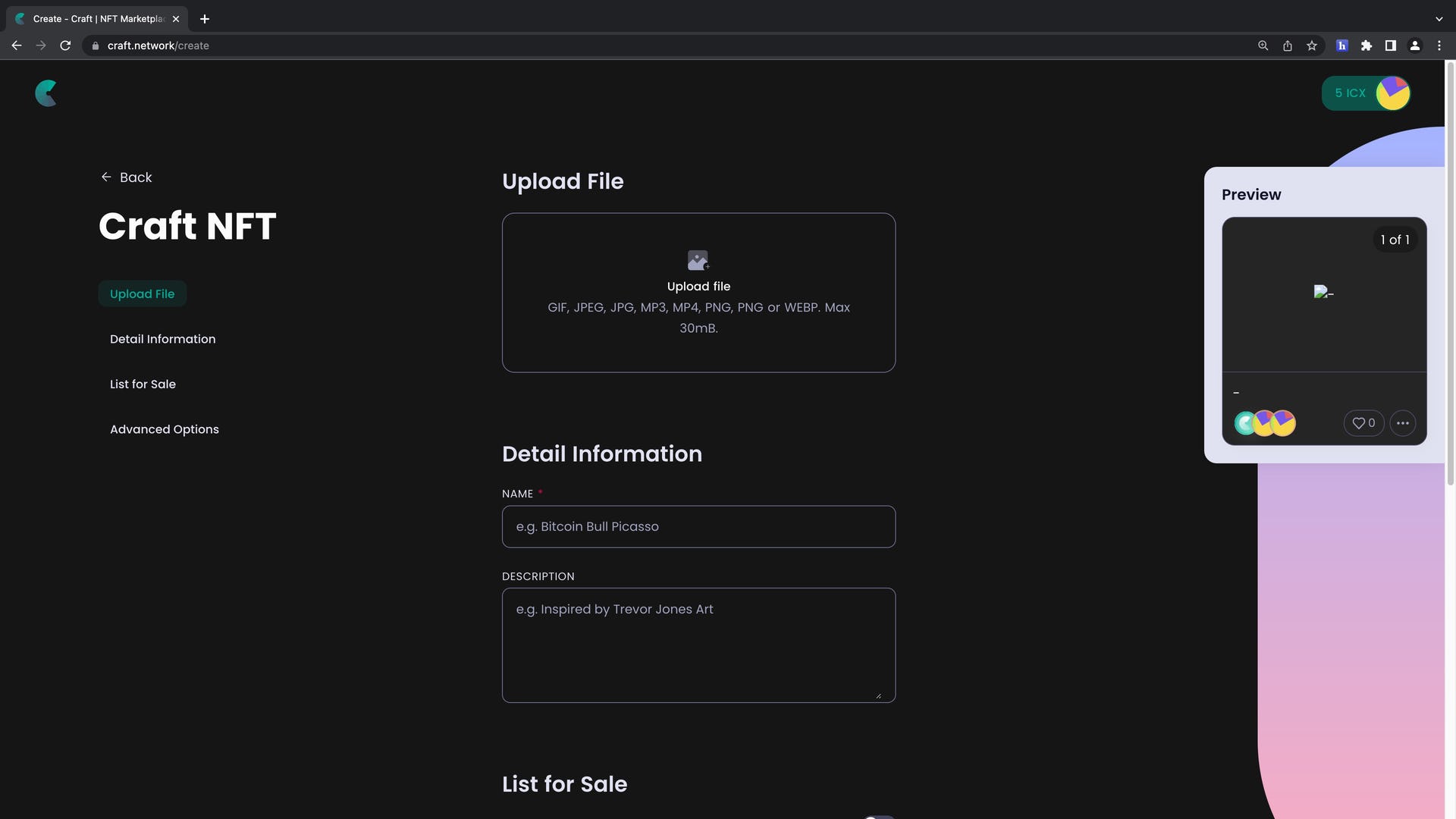The height and width of the screenshot is (819, 1456).
Task: Click the share page icon
Action: click(1287, 45)
